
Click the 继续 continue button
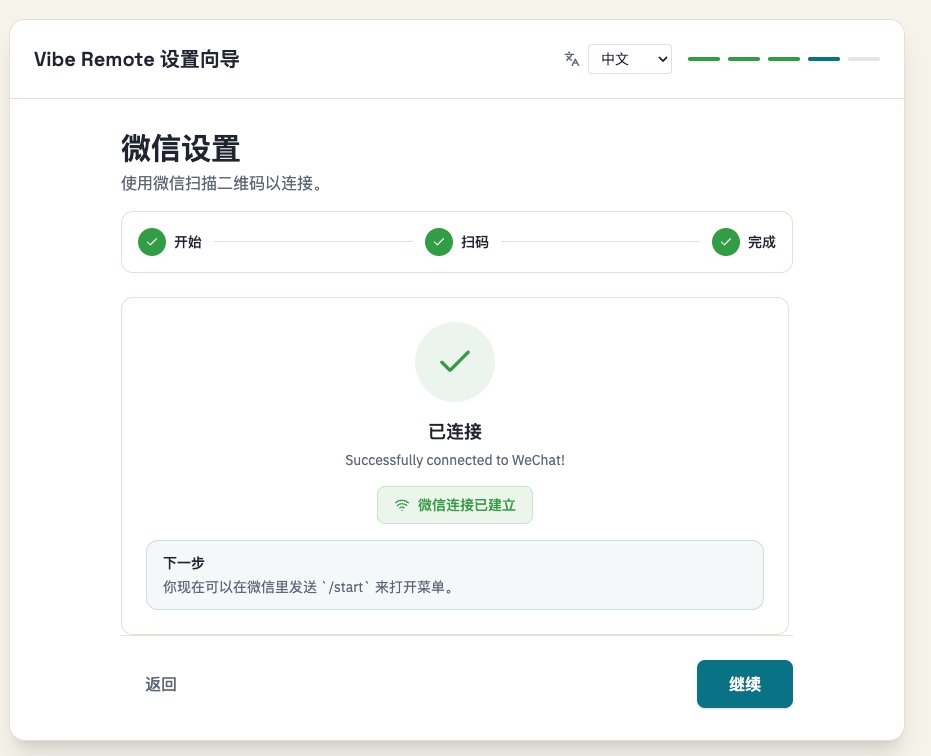[745, 684]
